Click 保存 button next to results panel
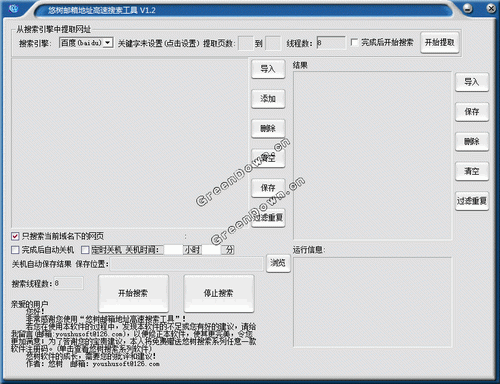This screenshot has height=384, width=500. pos(472,112)
